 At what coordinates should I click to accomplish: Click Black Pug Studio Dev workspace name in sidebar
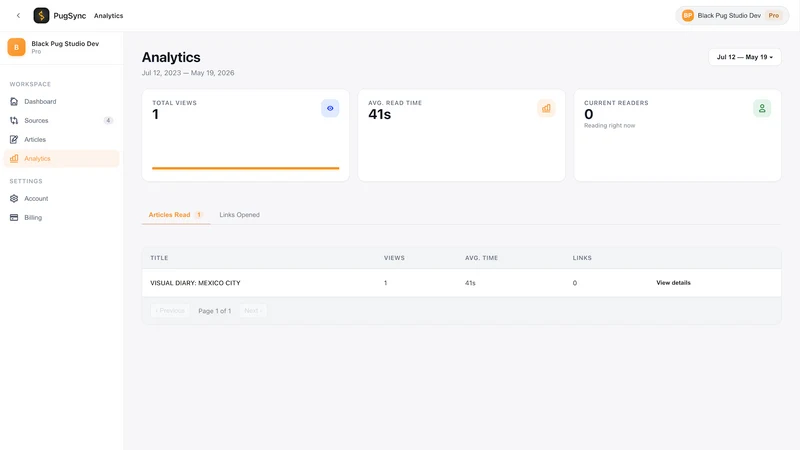[65, 44]
